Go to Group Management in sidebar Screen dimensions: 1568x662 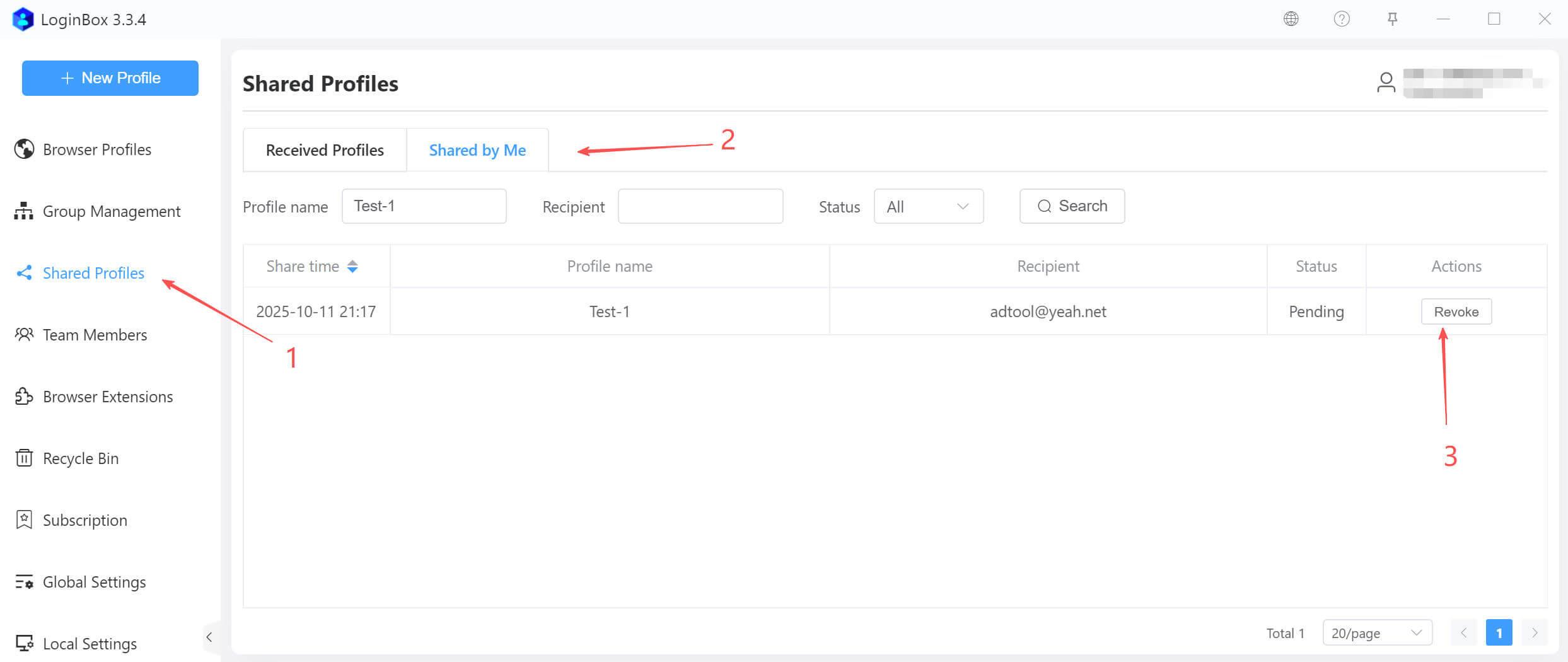[x=111, y=211]
